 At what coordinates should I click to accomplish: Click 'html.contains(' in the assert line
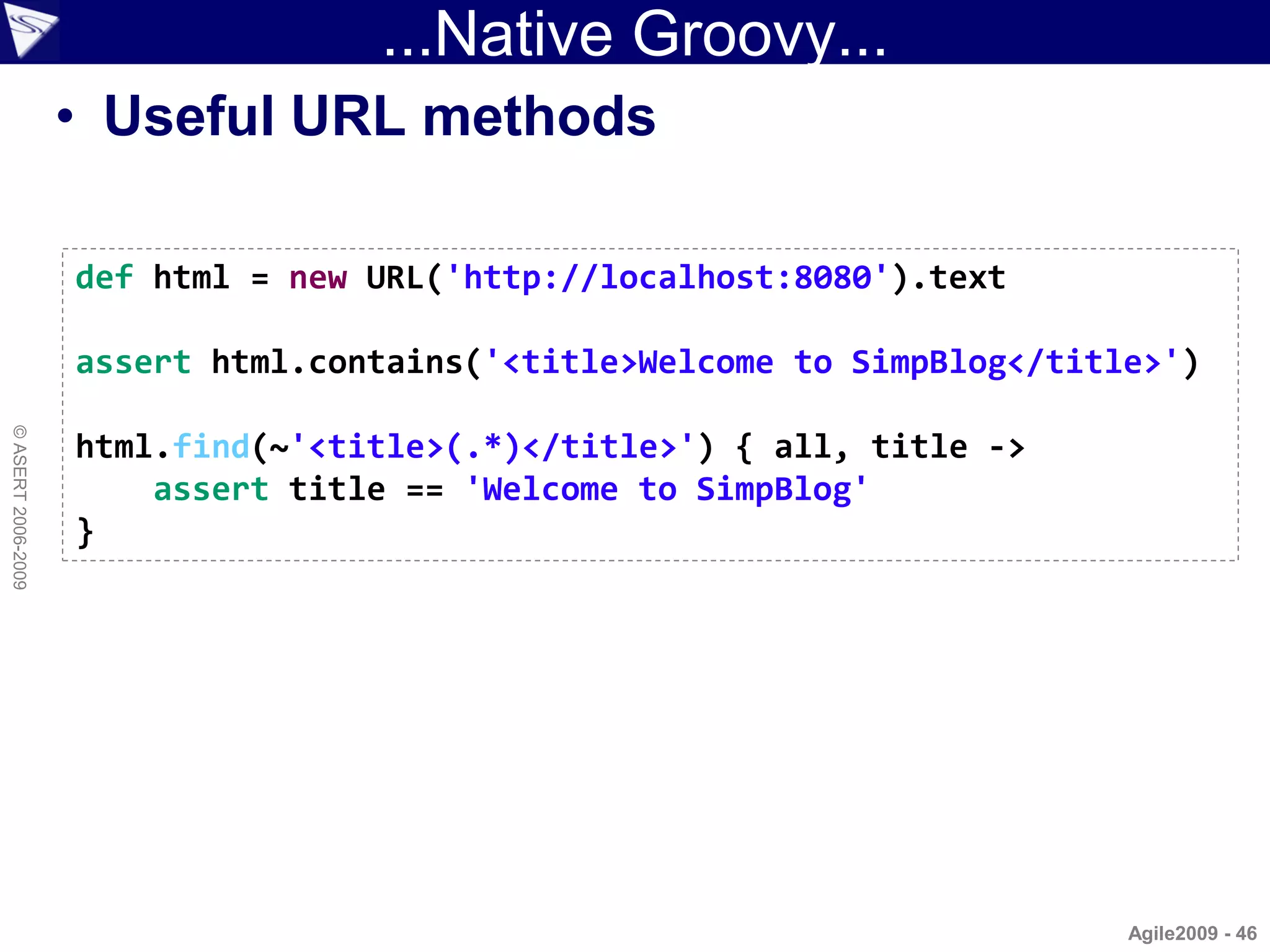[x=347, y=362]
